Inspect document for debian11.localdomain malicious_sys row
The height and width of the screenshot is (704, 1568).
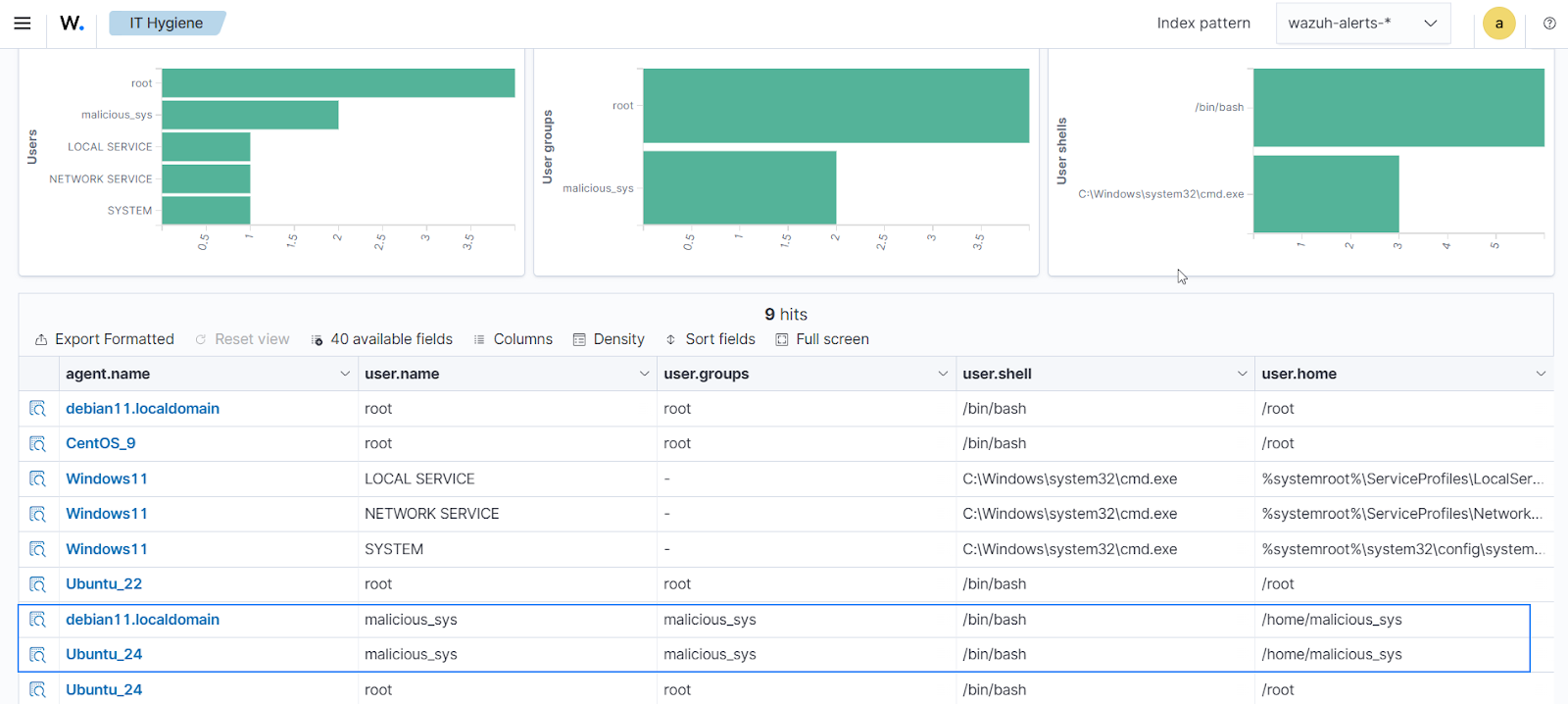pyautogui.click(x=38, y=620)
